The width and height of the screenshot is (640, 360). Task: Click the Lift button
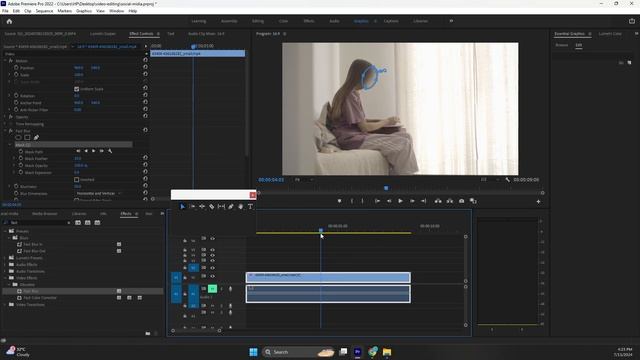(x=438, y=201)
